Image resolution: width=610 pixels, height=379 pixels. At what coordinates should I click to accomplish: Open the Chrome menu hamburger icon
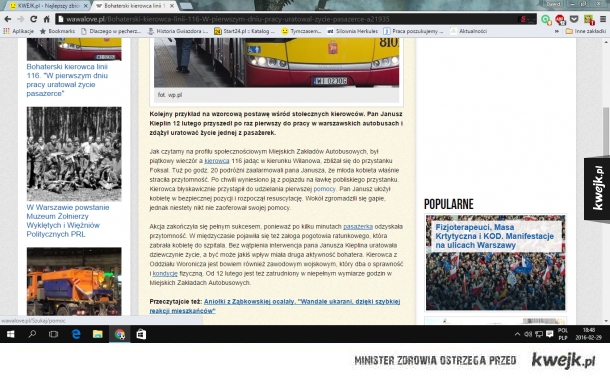[603, 19]
